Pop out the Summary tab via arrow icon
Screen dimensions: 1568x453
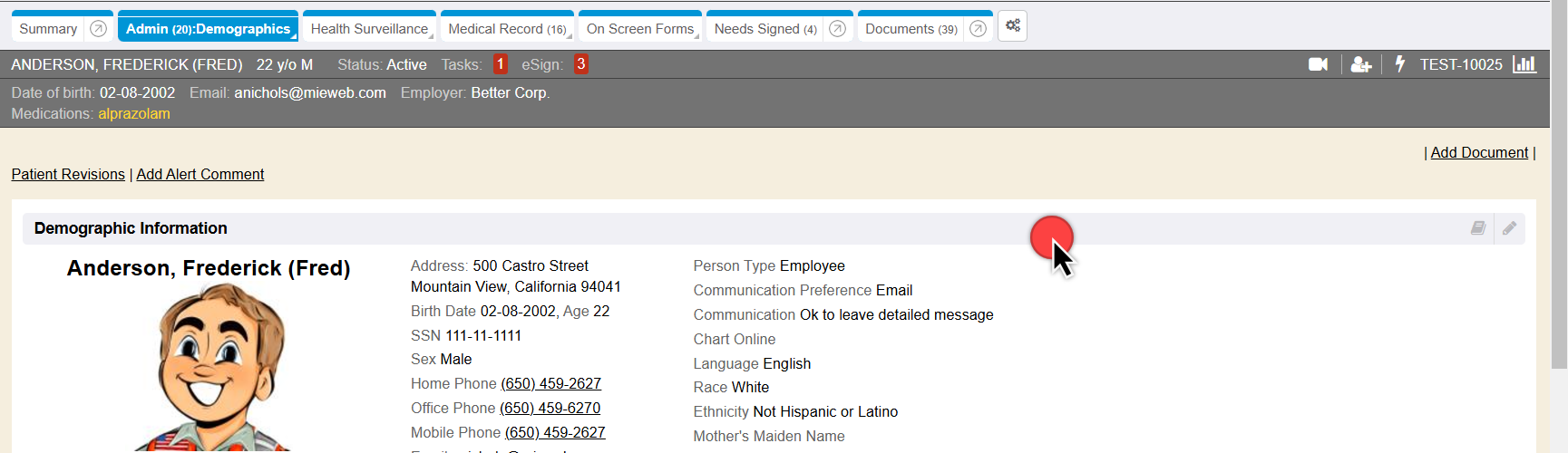click(x=99, y=29)
